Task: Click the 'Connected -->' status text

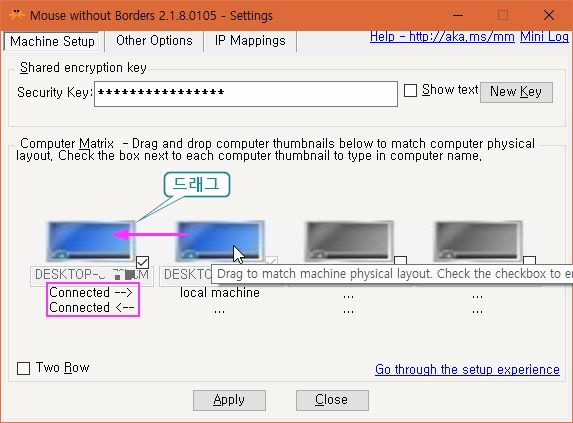Action: click(x=91, y=292)
